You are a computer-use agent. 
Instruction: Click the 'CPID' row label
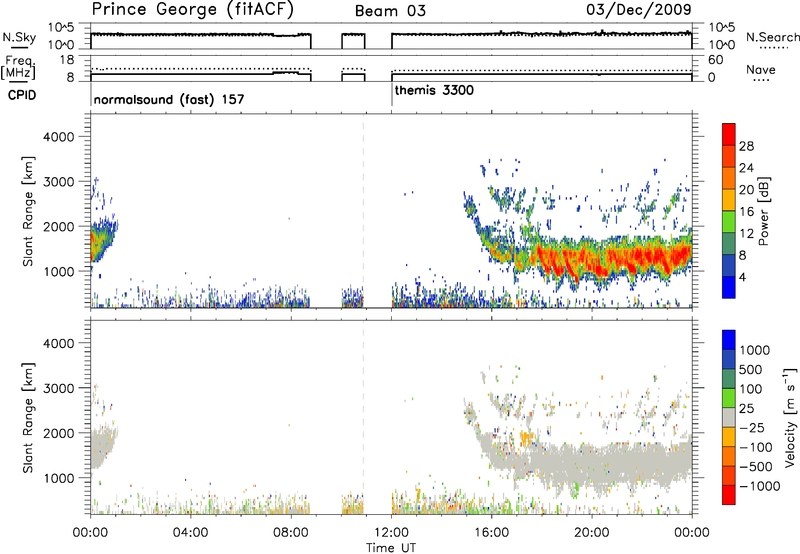click(22, 95)
